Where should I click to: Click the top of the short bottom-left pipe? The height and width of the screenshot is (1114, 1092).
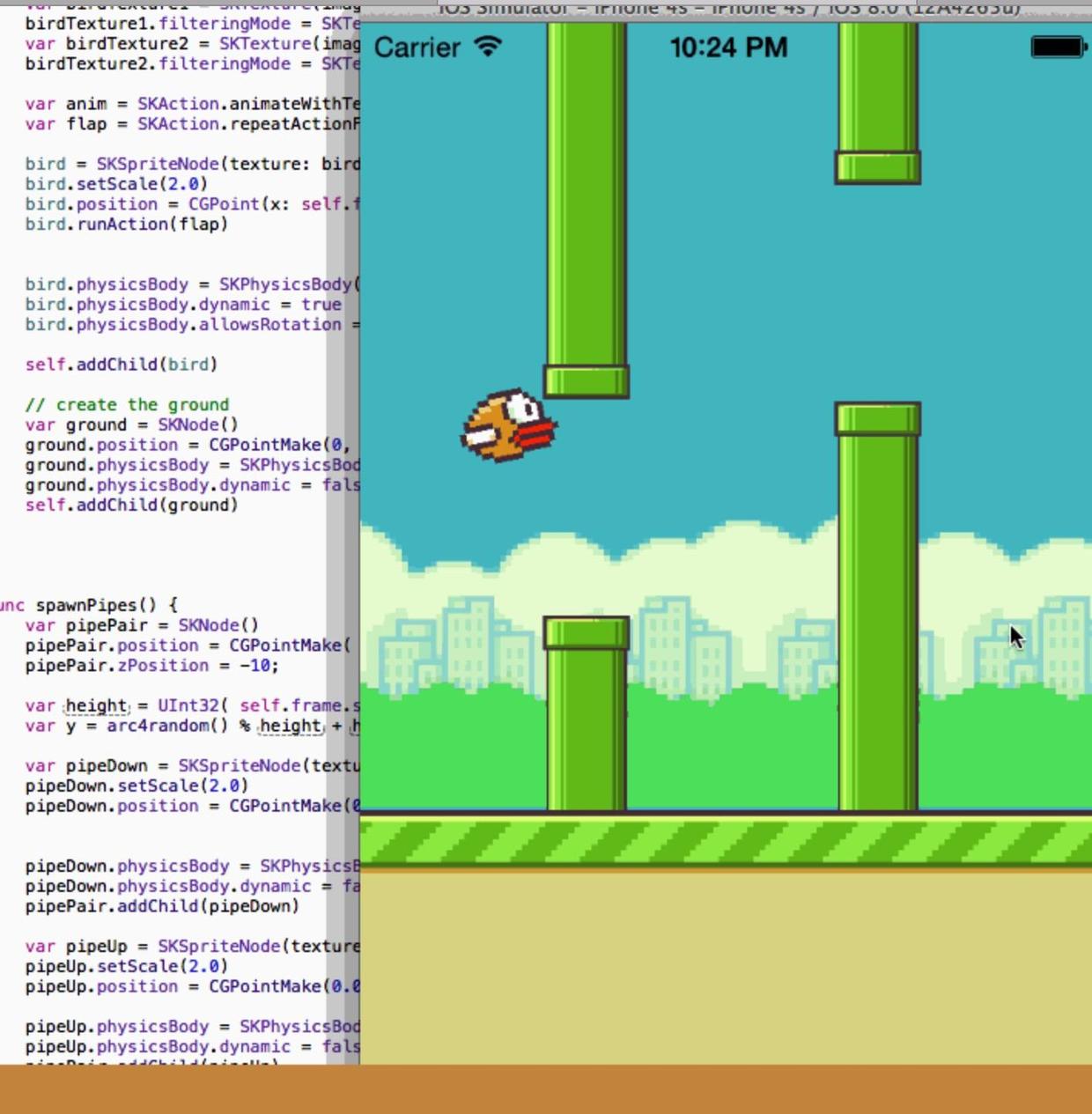coord(587,632)
